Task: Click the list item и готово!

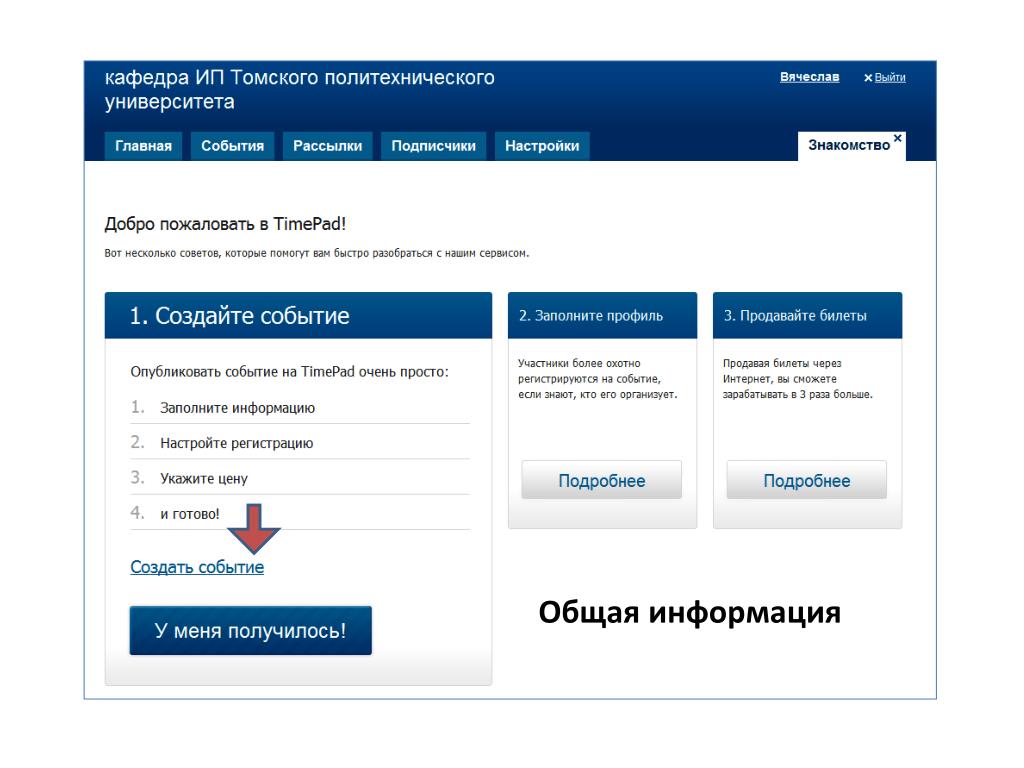Action: click(300, 513)
